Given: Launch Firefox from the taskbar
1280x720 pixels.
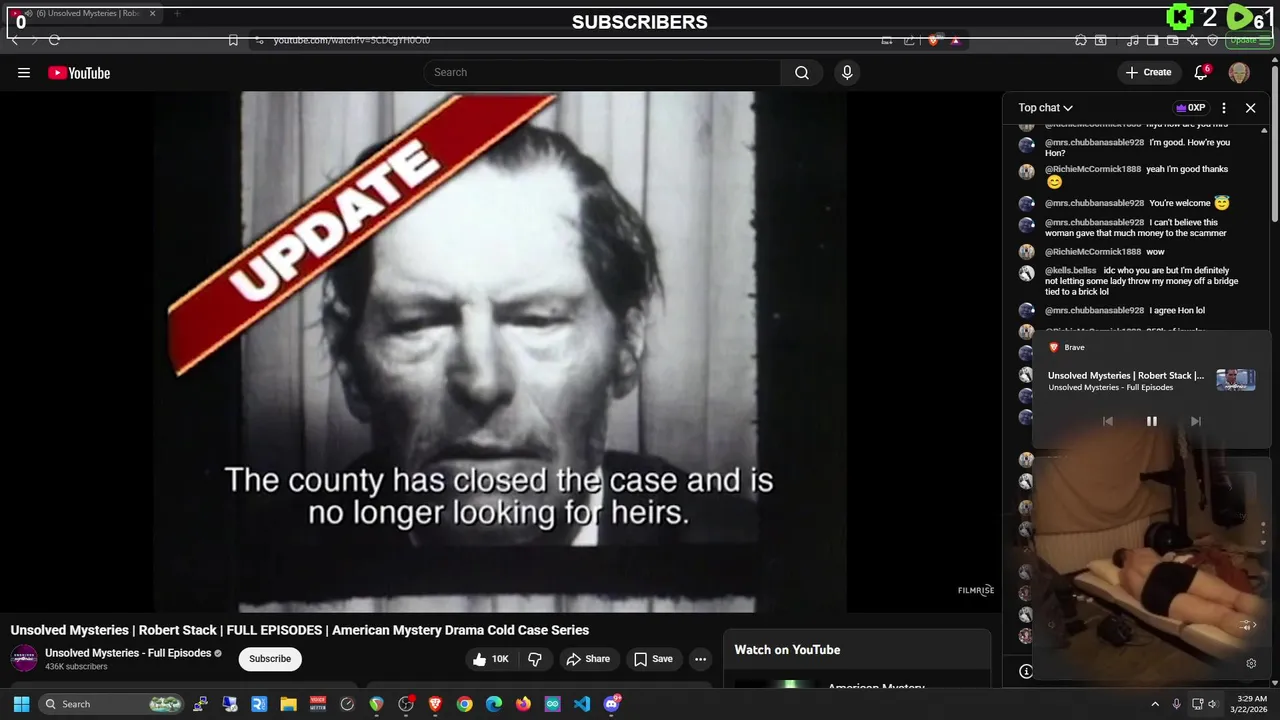Looking at the screenshot, I should [523, 704].
